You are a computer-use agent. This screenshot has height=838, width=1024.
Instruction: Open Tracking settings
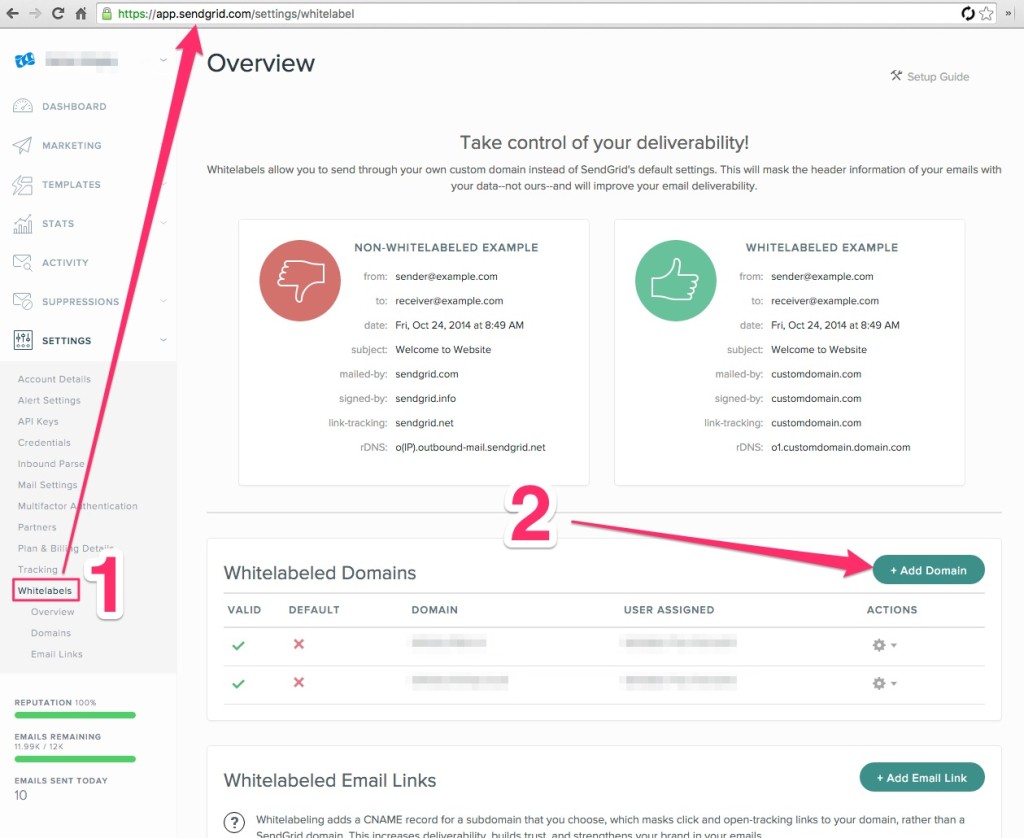click(37, 570)
